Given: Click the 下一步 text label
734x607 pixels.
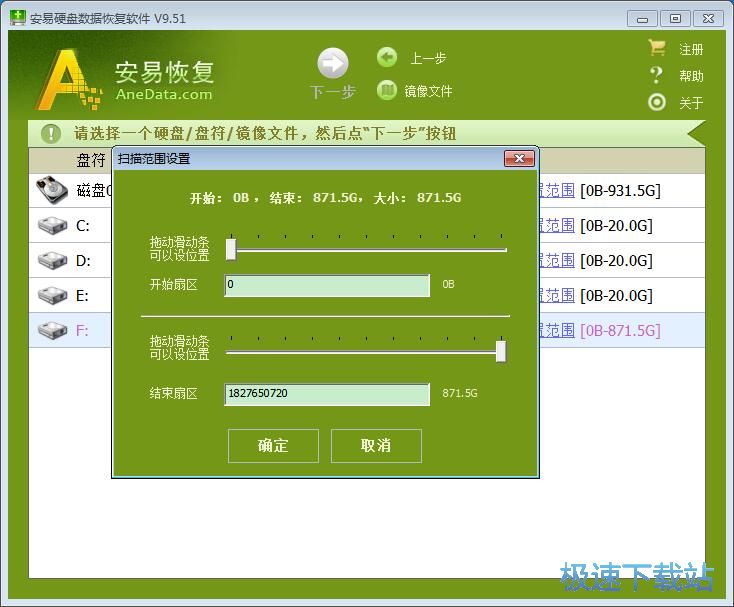Looking at the screenshot, I should point(333,92).
